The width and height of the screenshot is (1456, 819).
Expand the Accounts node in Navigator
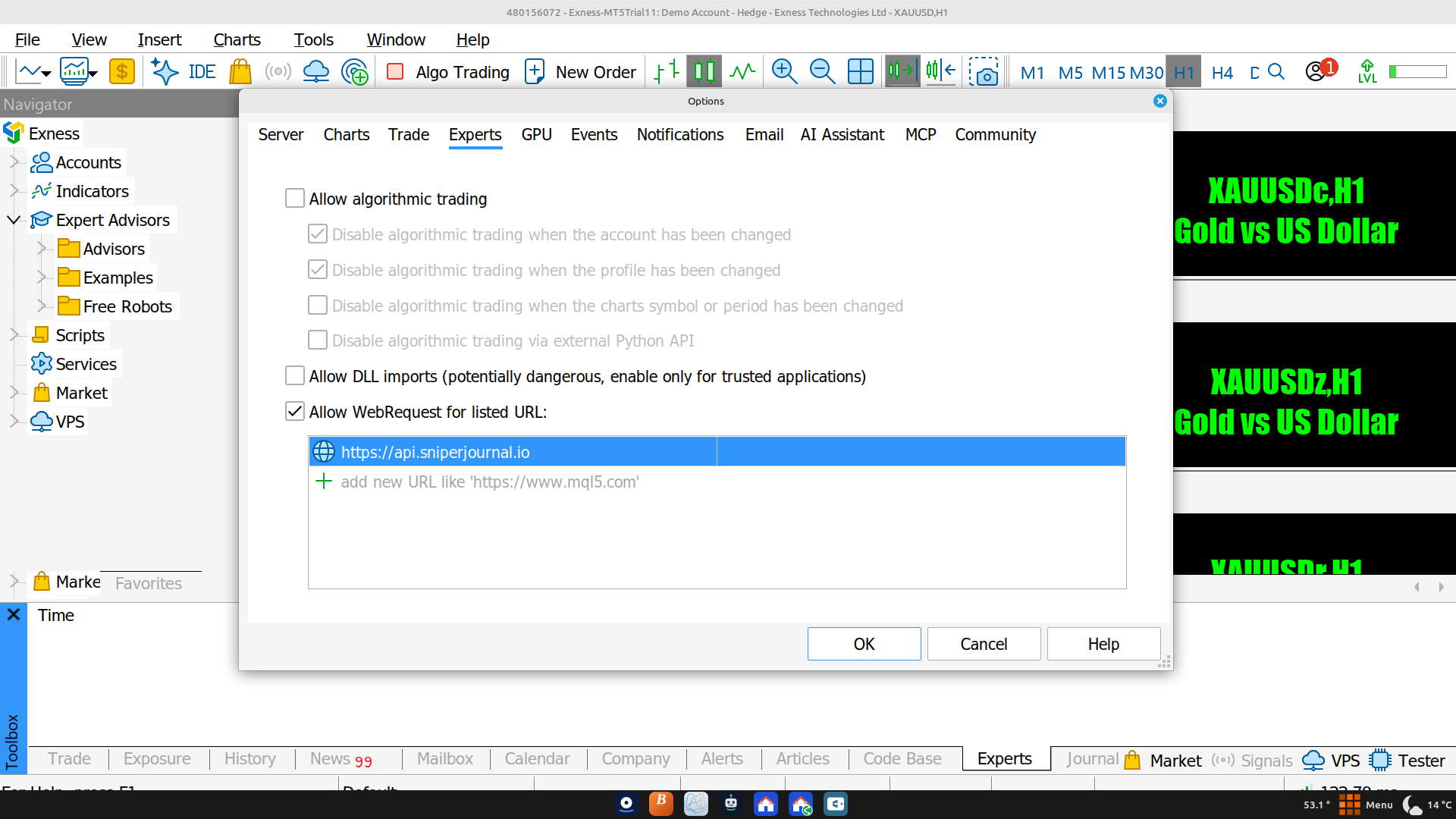coord(14,162)
